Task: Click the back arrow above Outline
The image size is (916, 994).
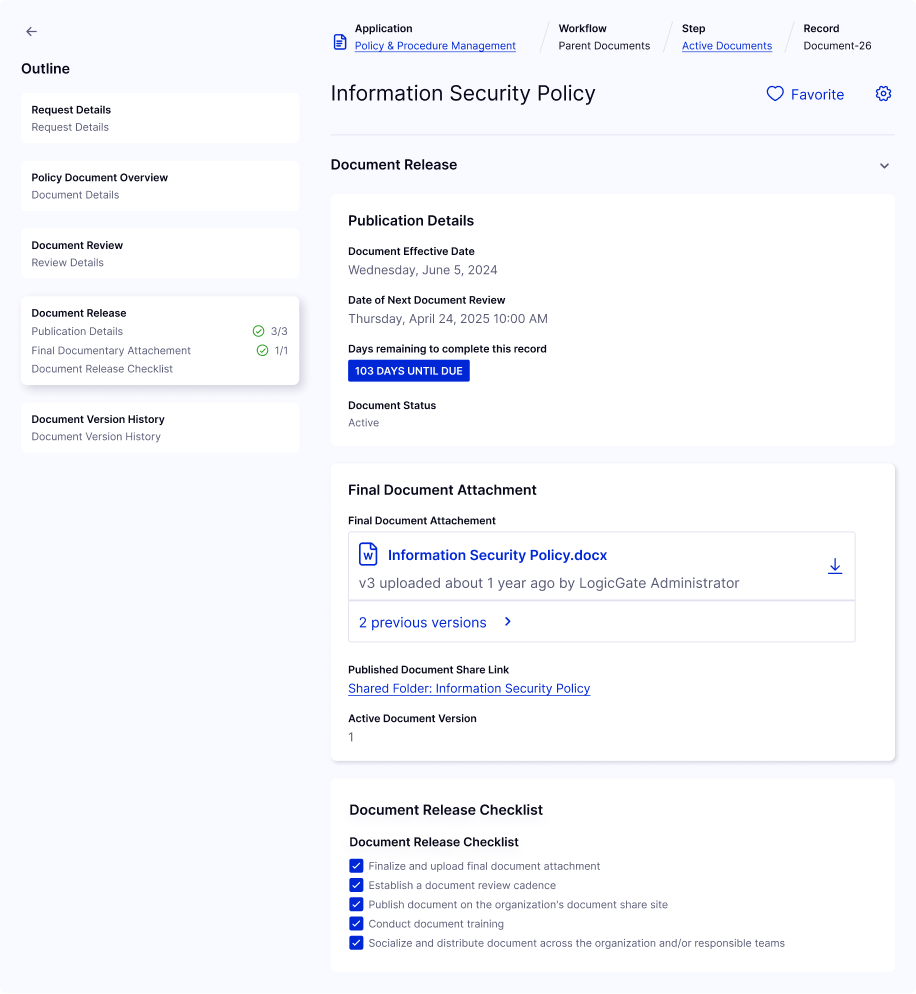Action: coord(31,32)
